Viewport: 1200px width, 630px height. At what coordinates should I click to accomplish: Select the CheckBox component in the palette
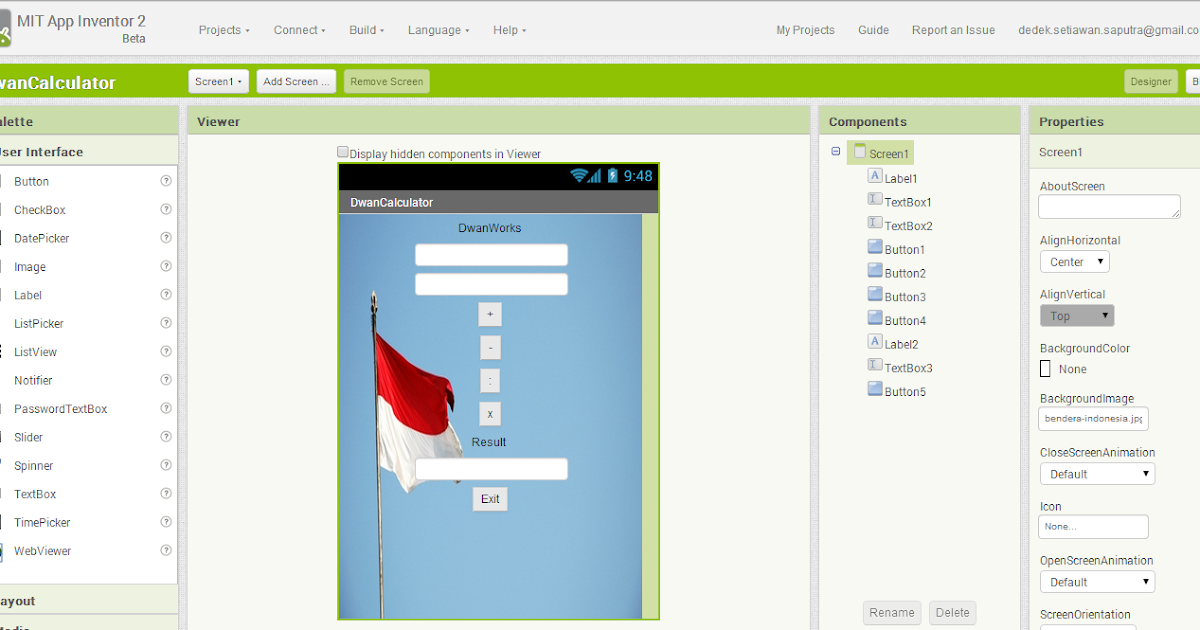[39, 209]
